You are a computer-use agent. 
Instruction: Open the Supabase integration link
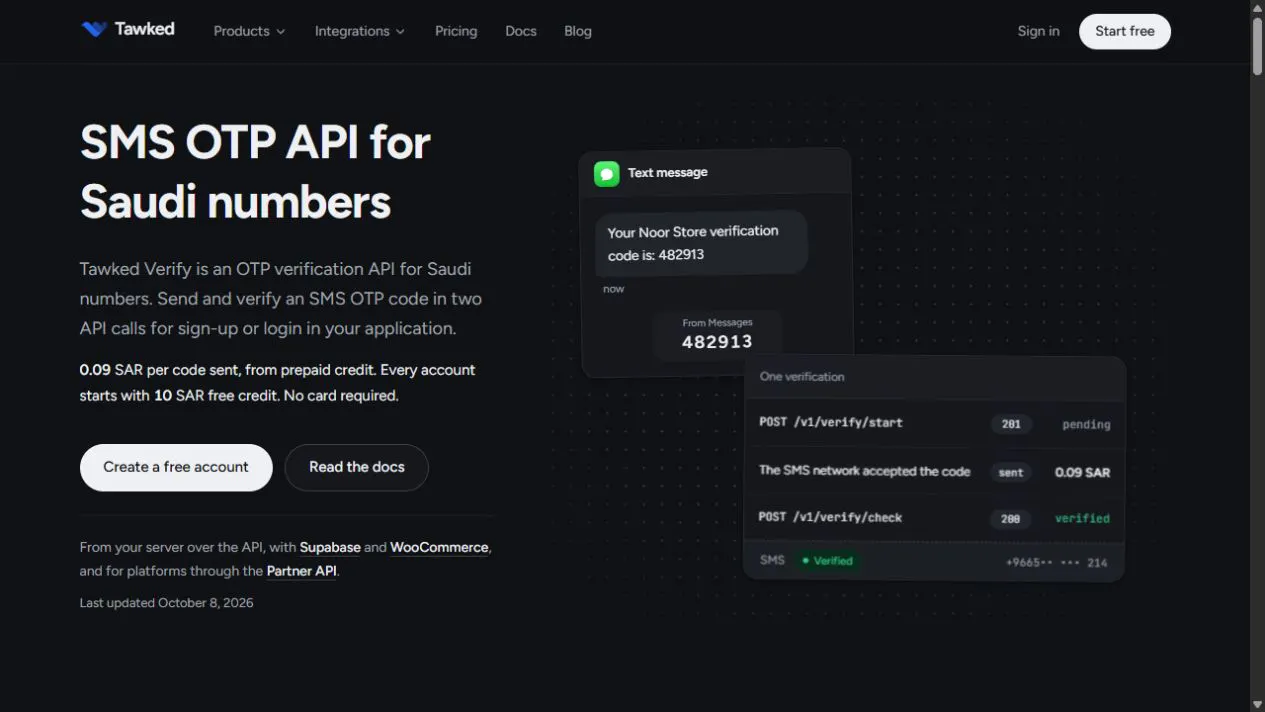click(x=330, y=547)
